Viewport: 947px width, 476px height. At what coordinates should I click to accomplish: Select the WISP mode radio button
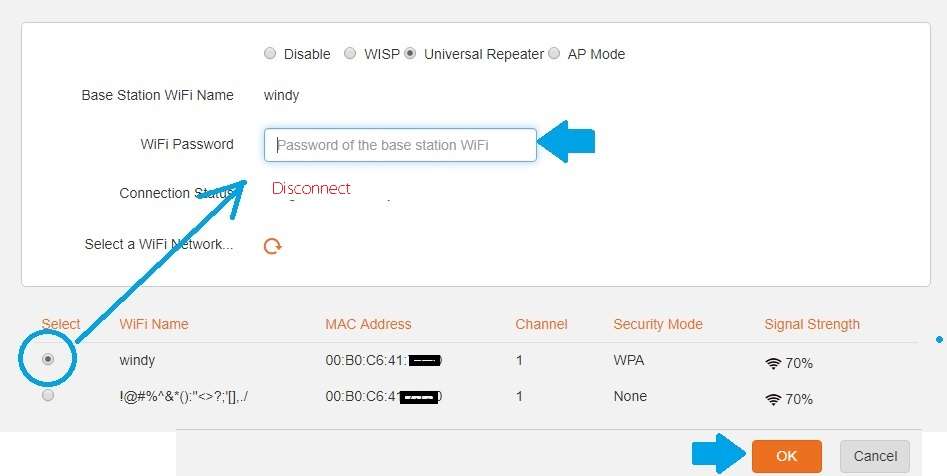[350, 54]
